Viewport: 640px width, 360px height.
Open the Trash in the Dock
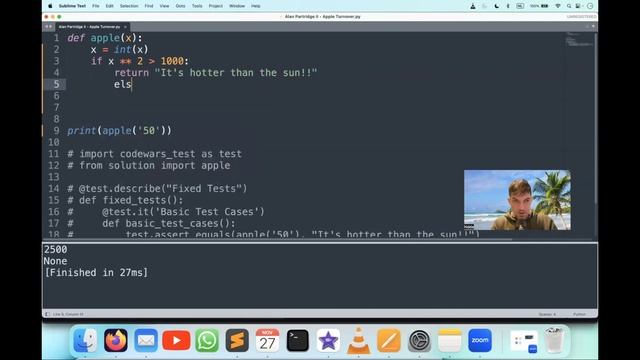[x=554, y=340]
